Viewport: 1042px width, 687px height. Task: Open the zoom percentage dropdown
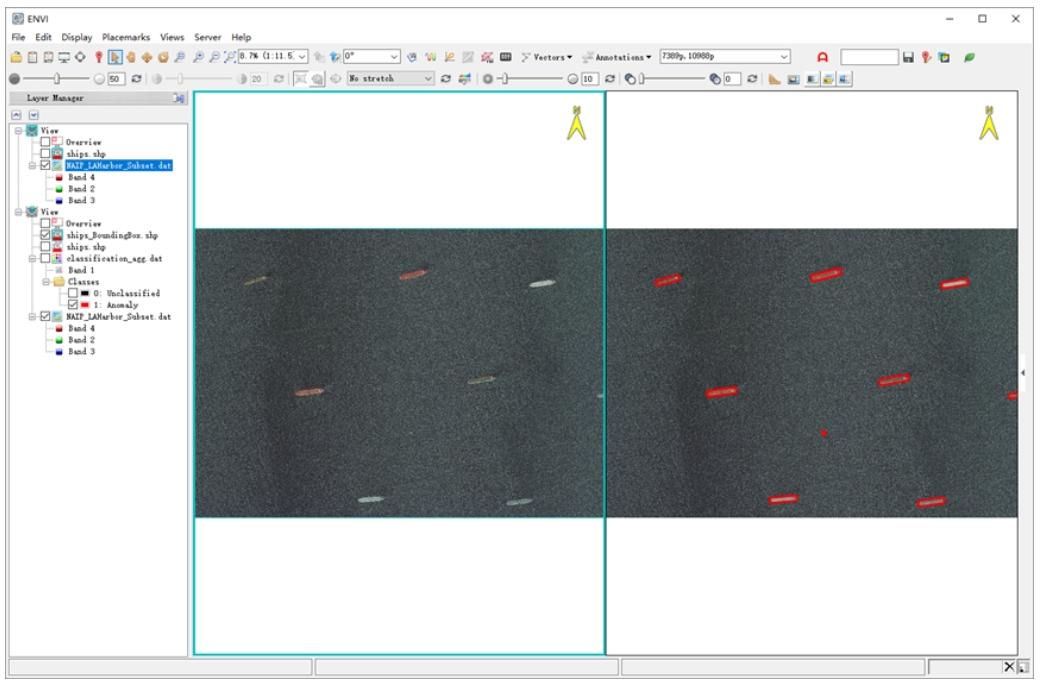pos(302,56)
